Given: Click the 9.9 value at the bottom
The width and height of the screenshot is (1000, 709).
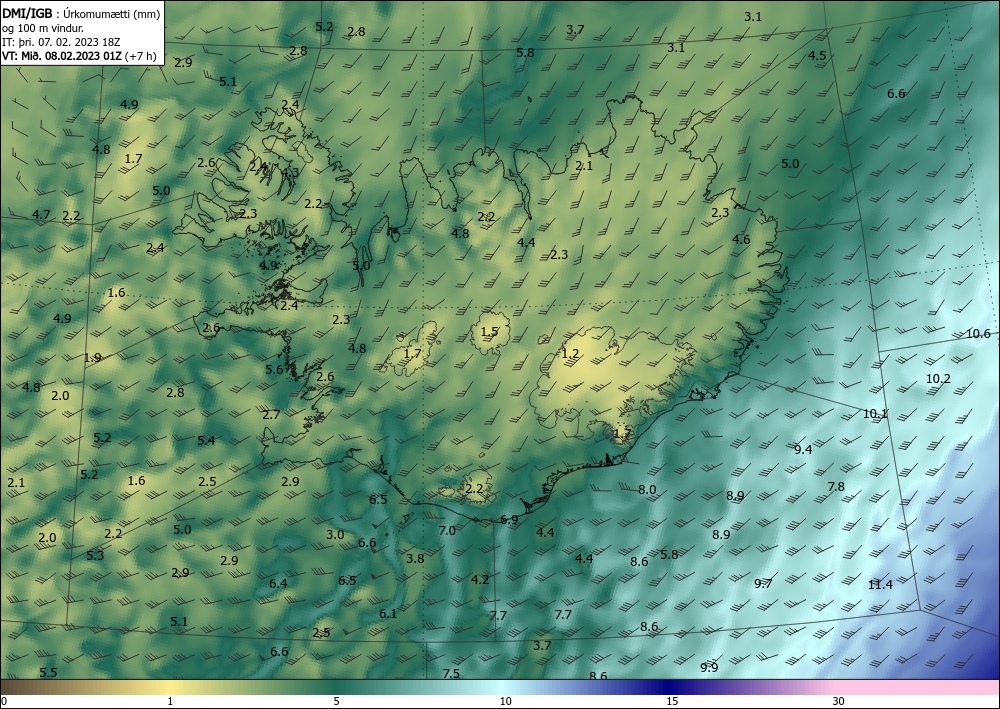Looking at the screenshot, I should click(x=709, y=668).
